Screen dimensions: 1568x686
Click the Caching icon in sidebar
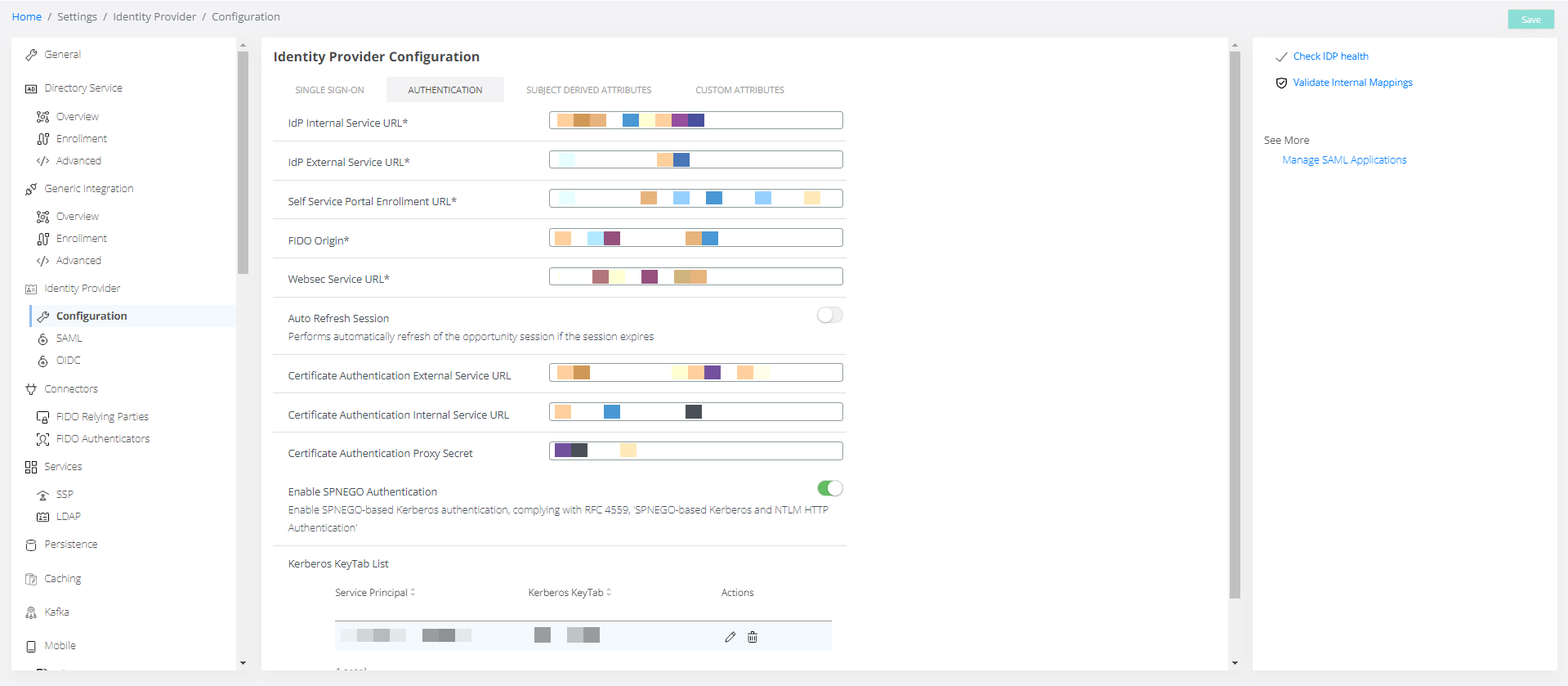coord(31,579)
